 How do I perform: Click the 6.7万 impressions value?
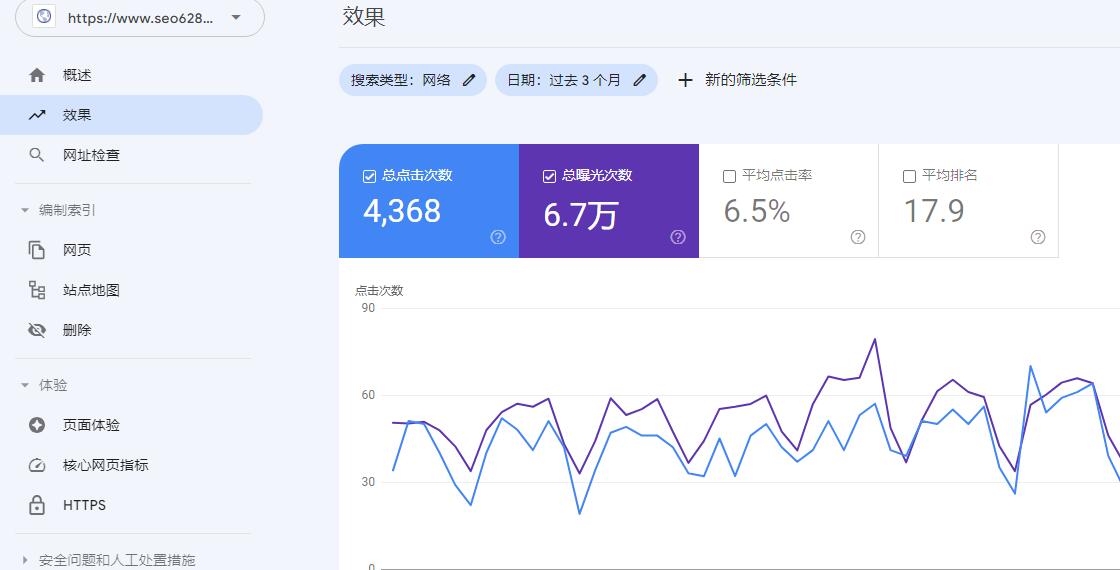pos(581,214)
